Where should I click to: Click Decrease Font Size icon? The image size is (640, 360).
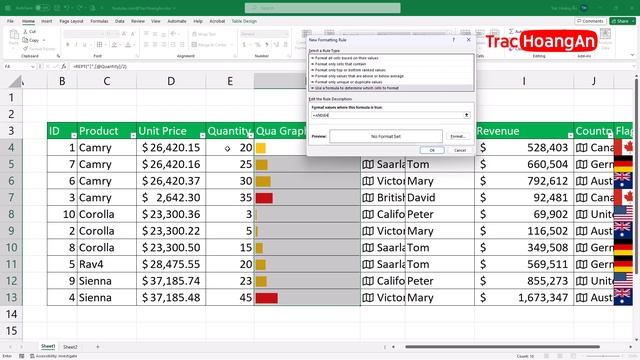(x=133, y=34)
